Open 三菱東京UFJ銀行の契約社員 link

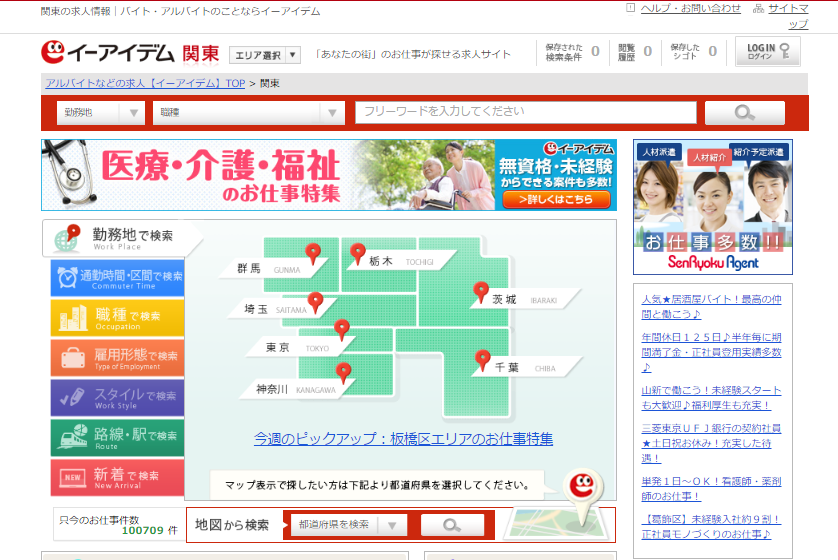(x=711, y=443)
